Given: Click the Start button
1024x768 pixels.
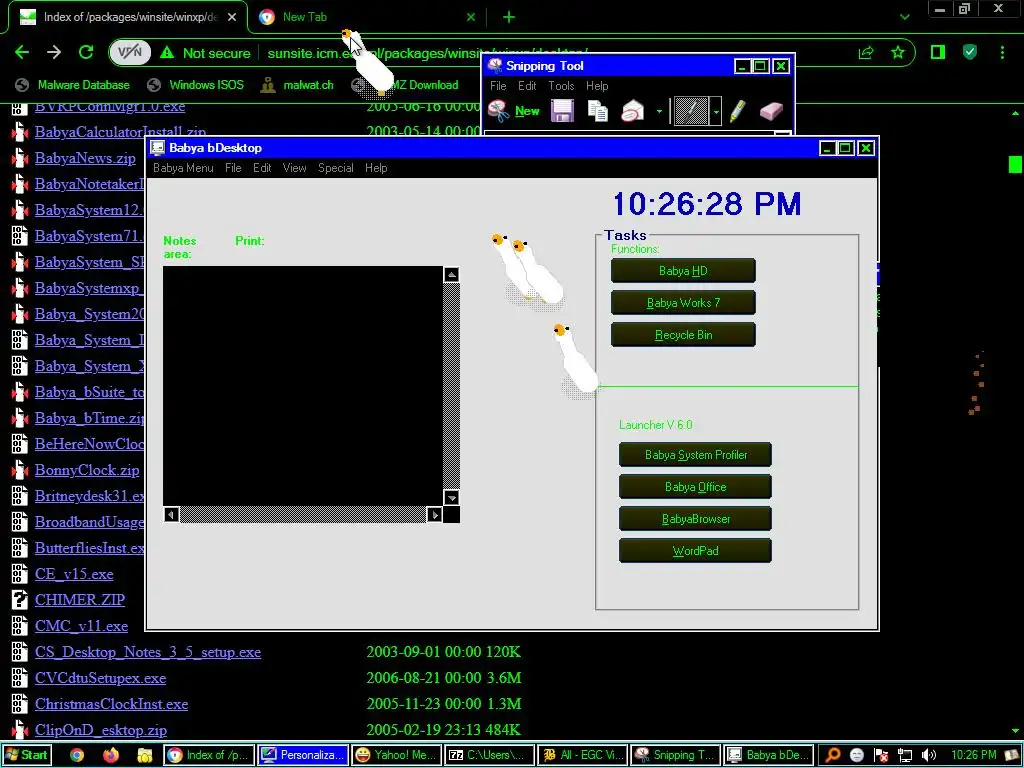Looking at the screenshot, I should pyautogui.click(x=25, y=755).
